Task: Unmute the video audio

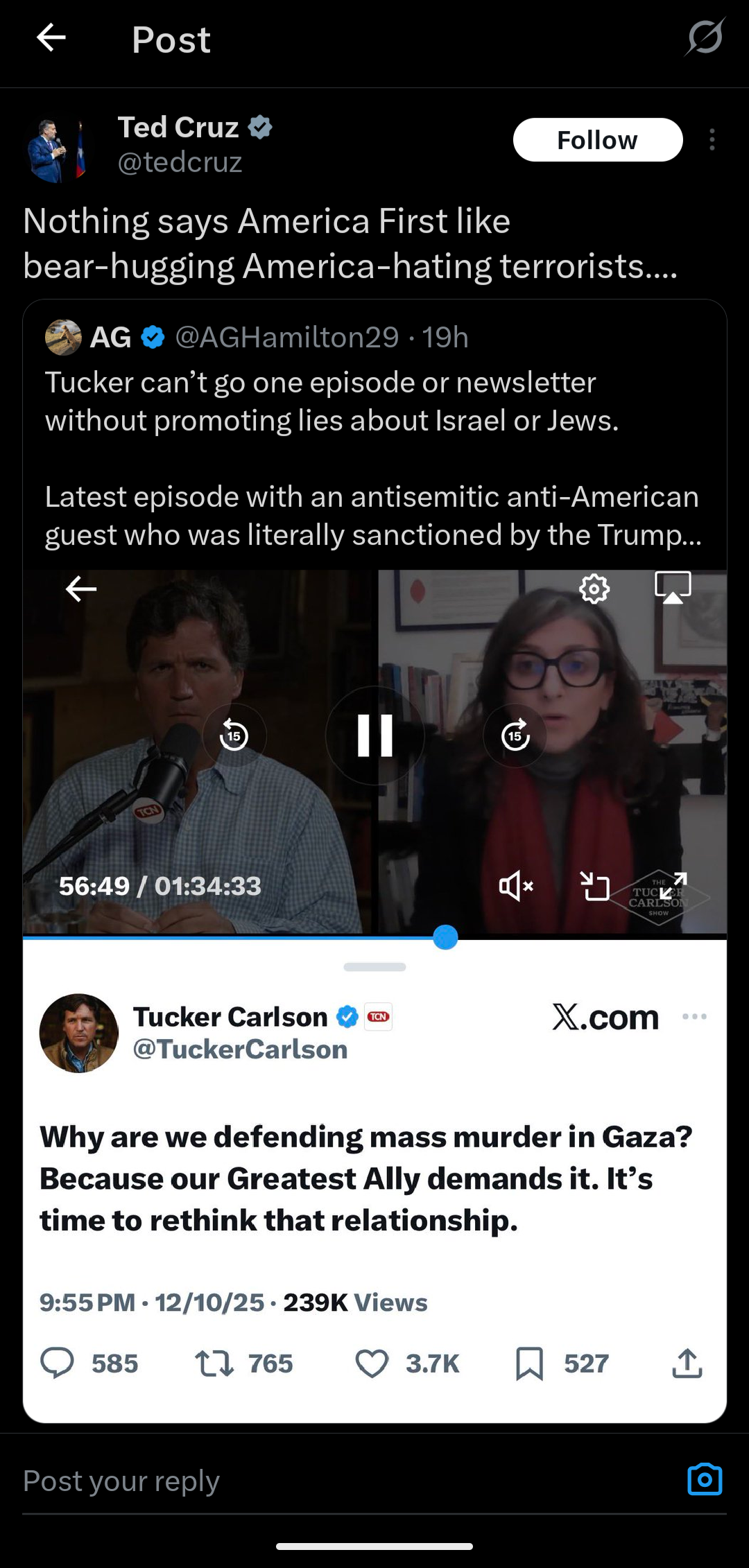Action: (x=516, y=886)
